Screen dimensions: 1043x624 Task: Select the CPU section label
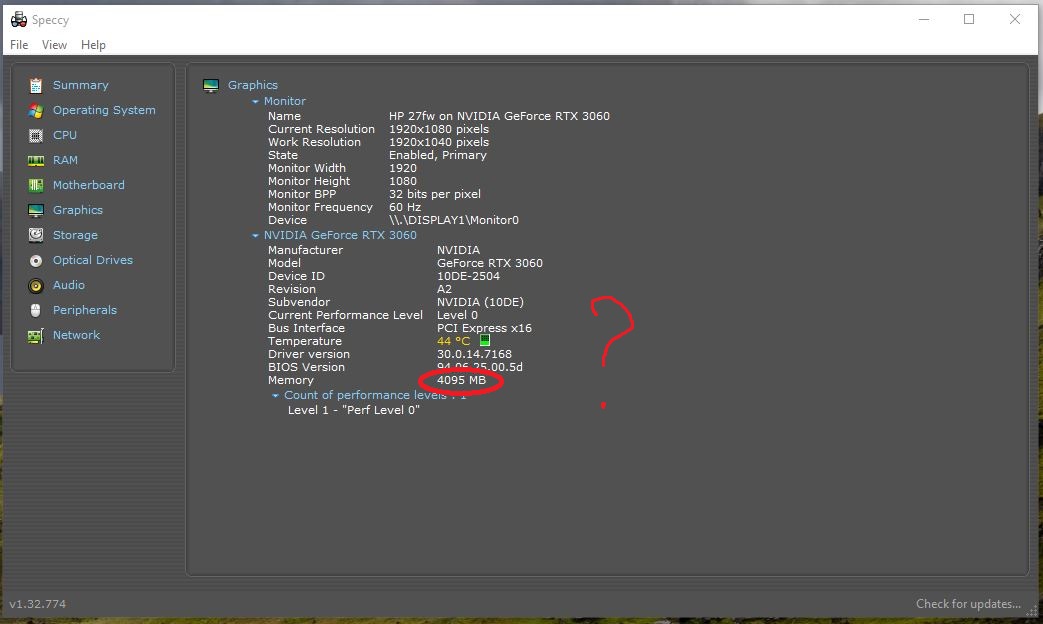(65, 135)
